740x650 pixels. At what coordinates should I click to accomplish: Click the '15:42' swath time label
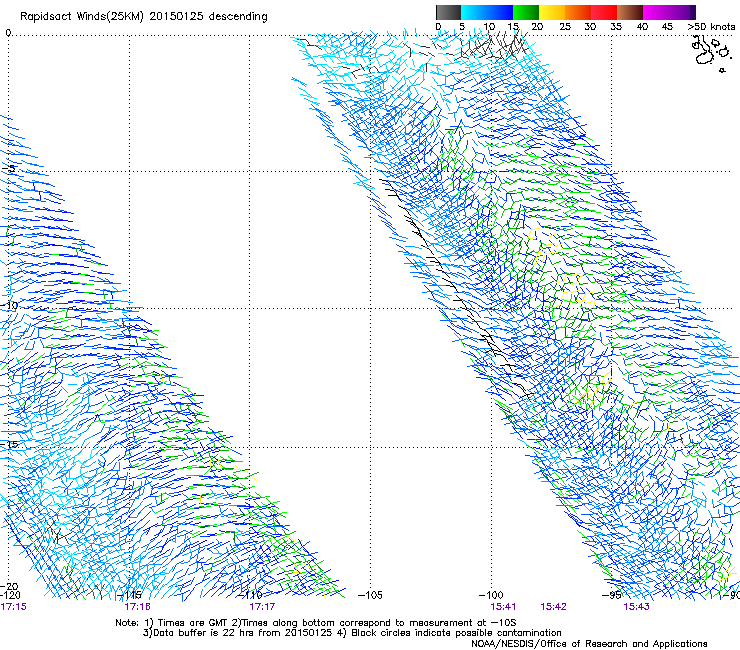coord(553,606)
